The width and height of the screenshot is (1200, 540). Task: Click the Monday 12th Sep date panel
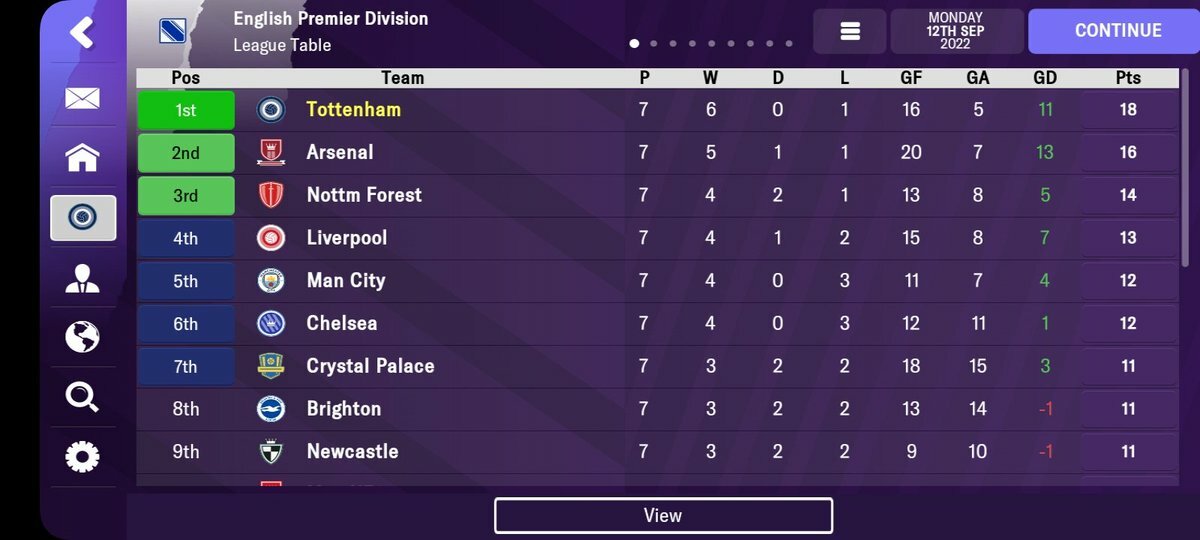(956, 31)
